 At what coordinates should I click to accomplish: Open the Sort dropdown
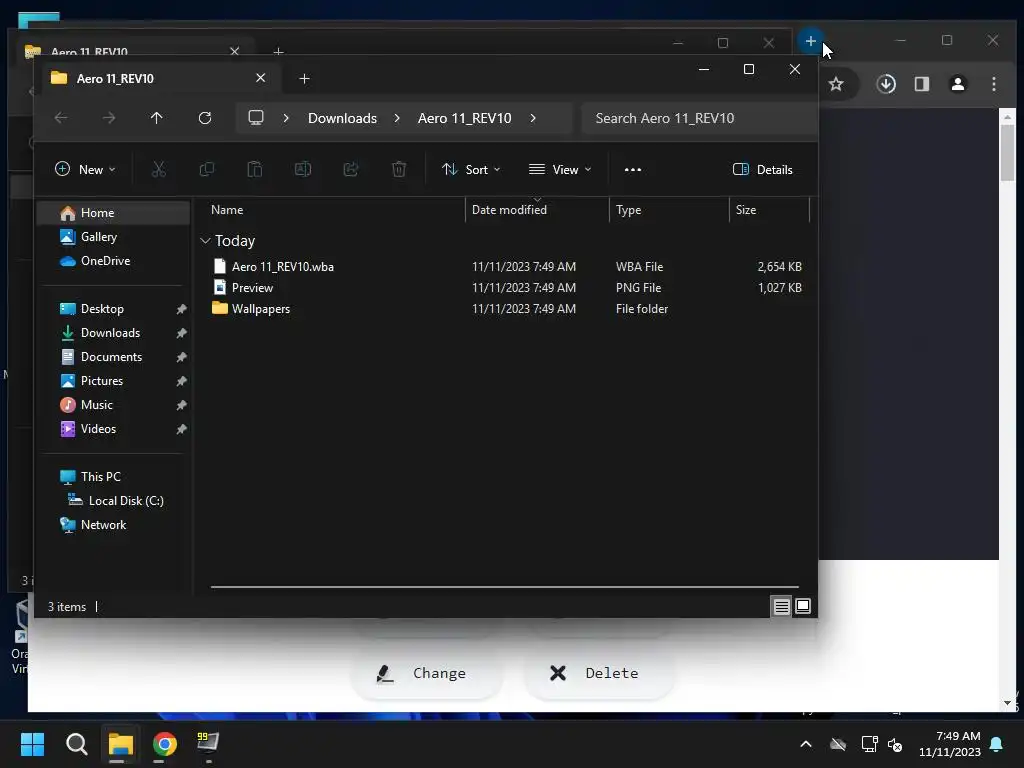[x=471, y=170]
